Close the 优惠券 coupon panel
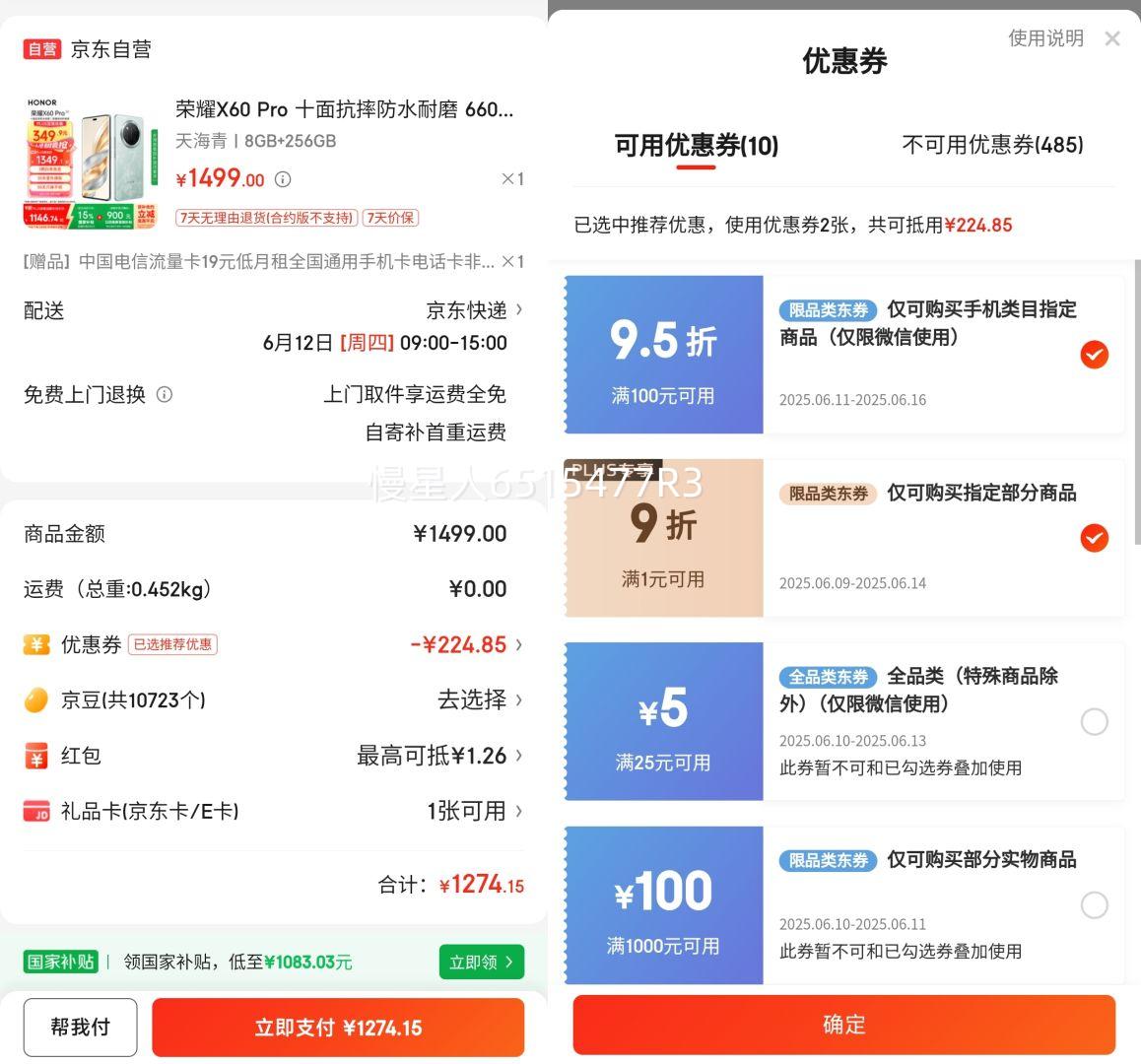This screenshot has width=1141, height=1064. (1111, 38)
